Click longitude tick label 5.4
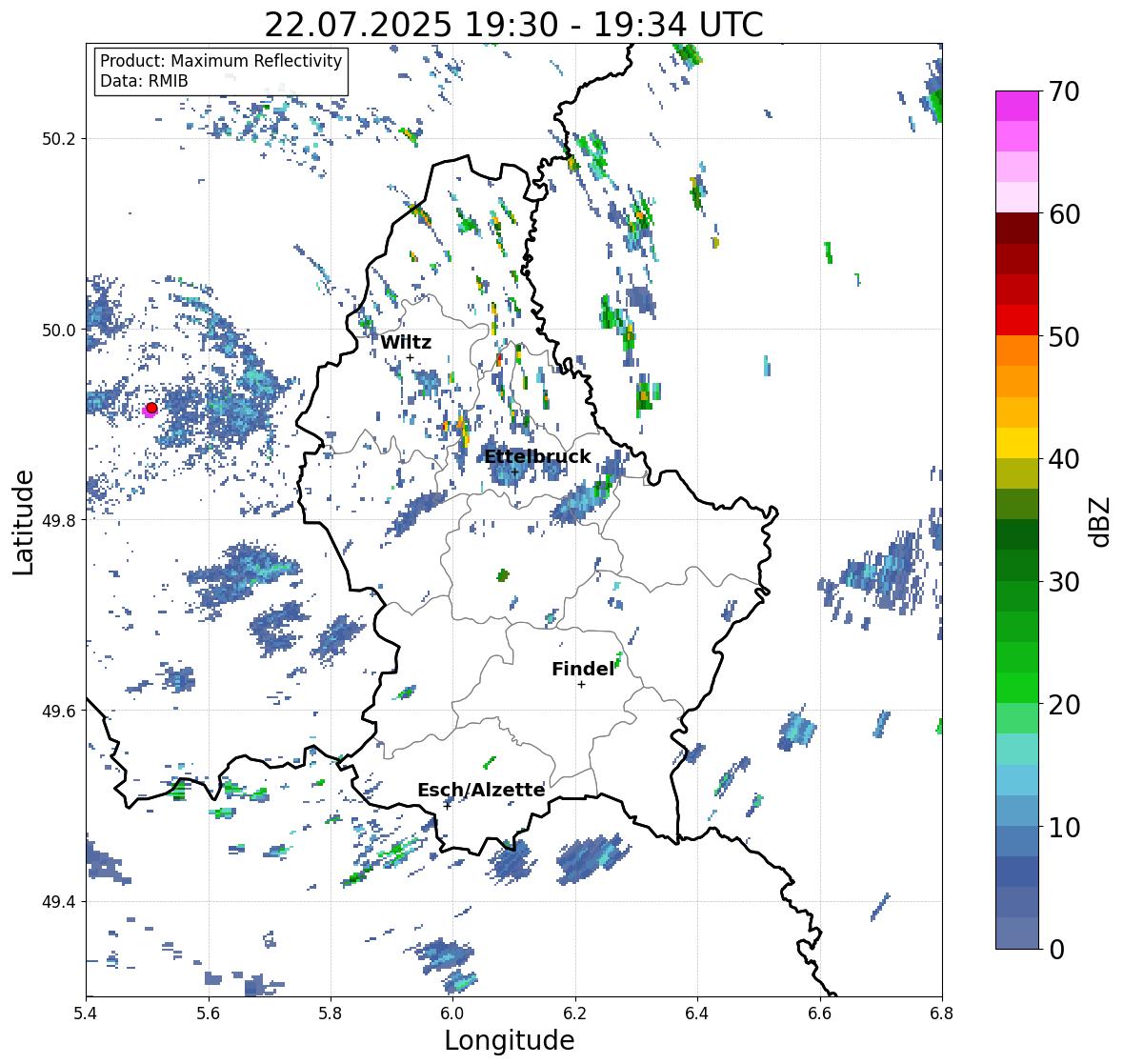This screenshot has height=1064, width=1123. tap(86, 1014)
